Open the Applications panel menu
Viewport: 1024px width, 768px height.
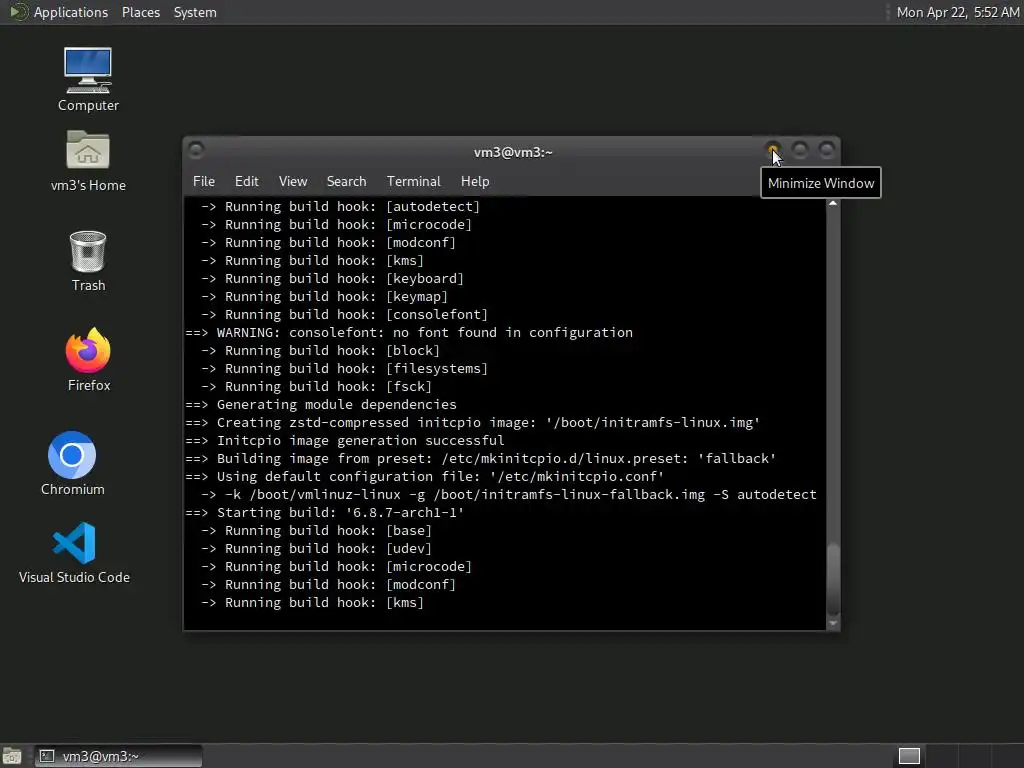point(59,12)
